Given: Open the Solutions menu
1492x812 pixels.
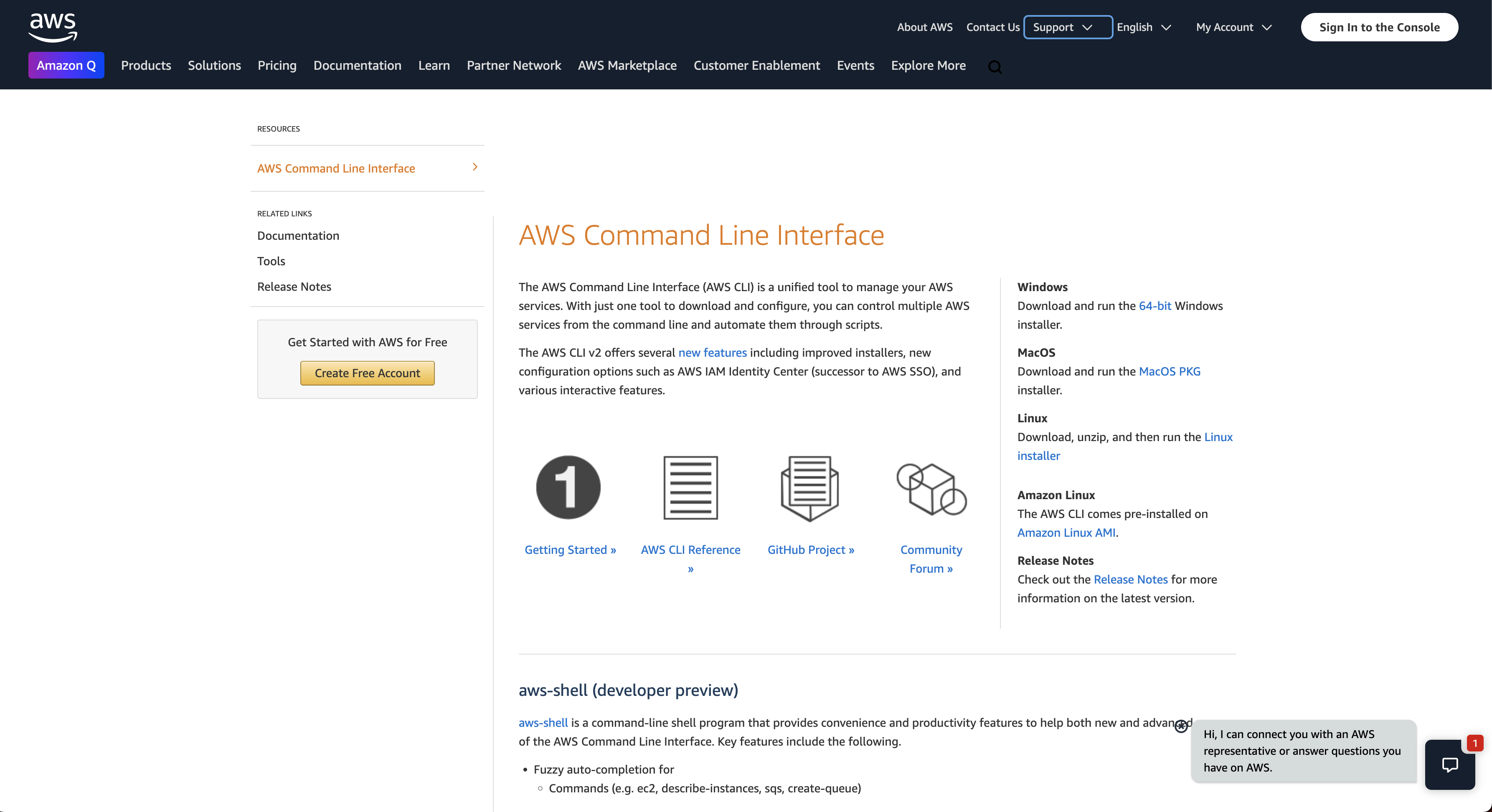Looking at the screenshot, I should (x=214, y=66).
